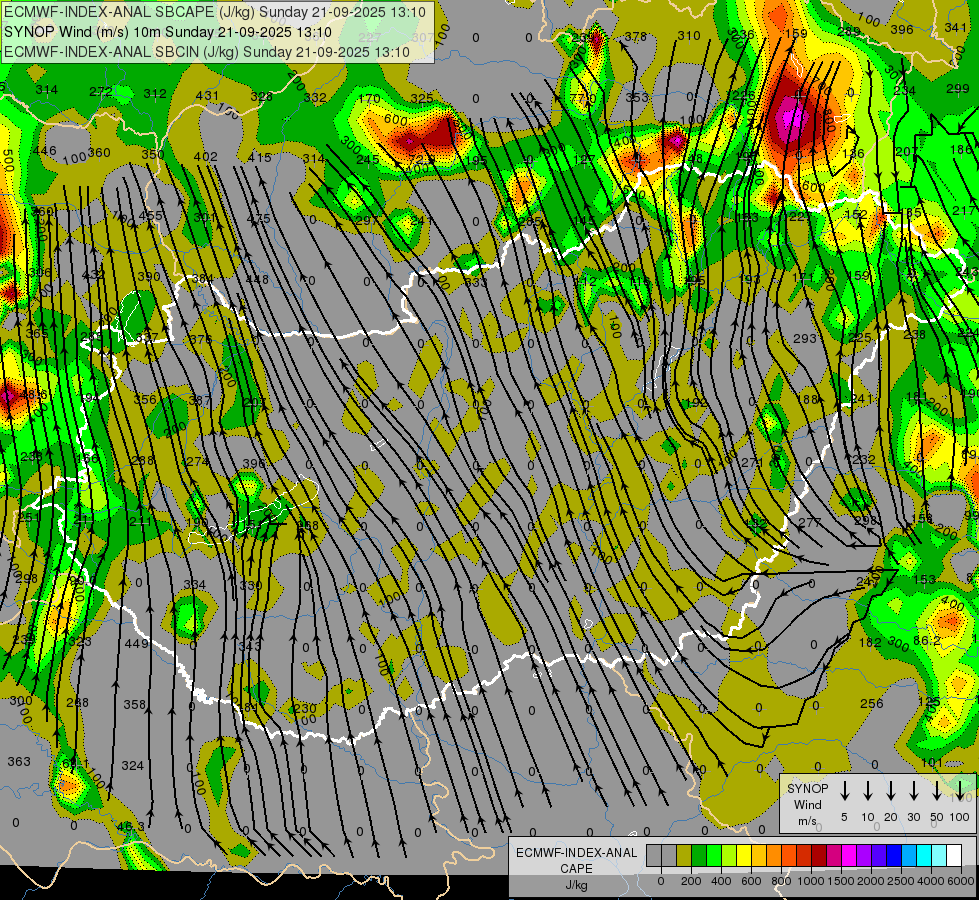Click the 5 m/s wind arrow in the SYNOP legend
Screen dimensions: 979x900
[844, 790]
